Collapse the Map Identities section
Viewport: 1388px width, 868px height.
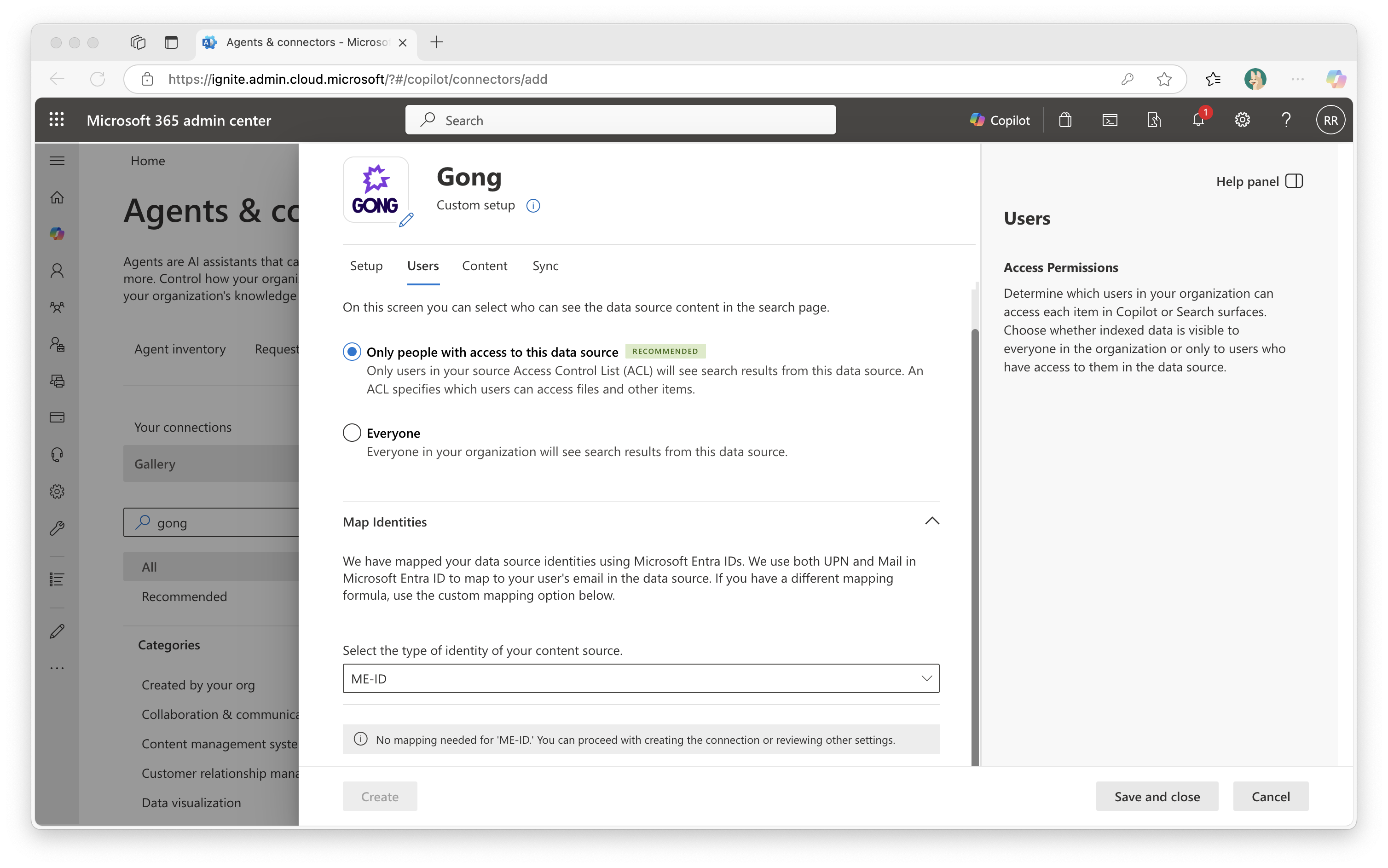(x=931, y=521)
